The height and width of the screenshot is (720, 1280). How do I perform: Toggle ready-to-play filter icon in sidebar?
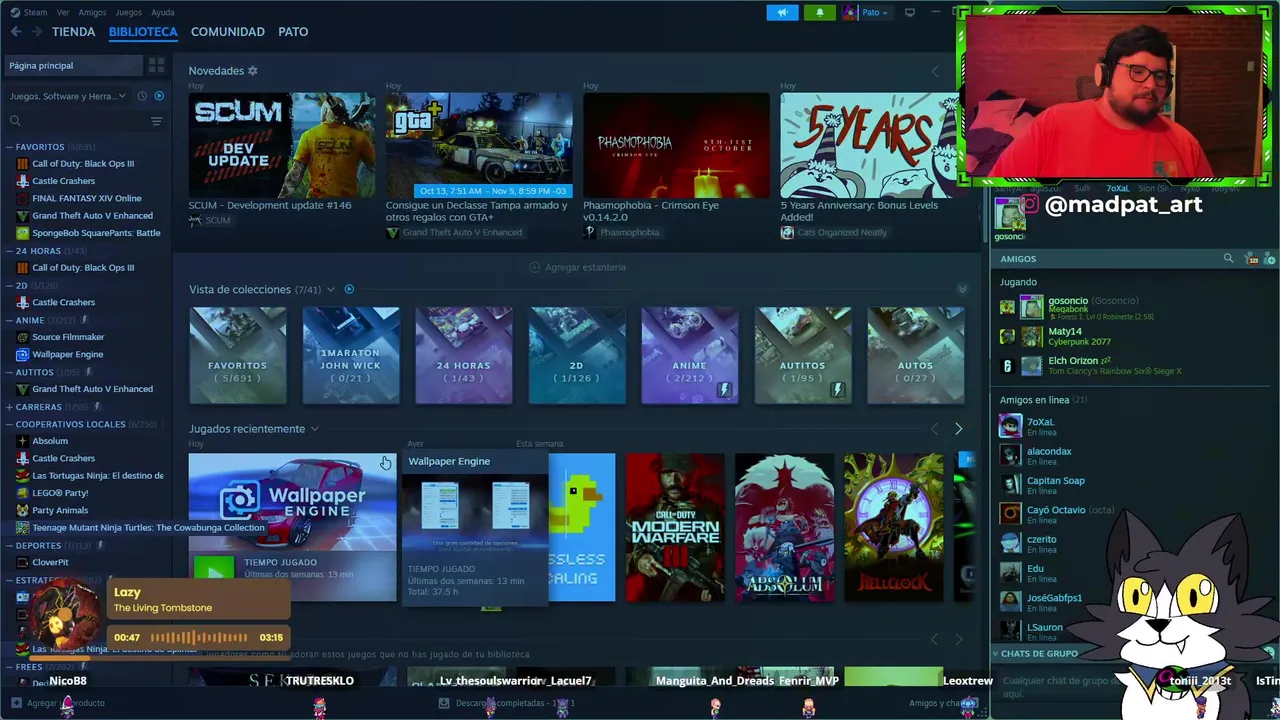(x=158, y=96)
